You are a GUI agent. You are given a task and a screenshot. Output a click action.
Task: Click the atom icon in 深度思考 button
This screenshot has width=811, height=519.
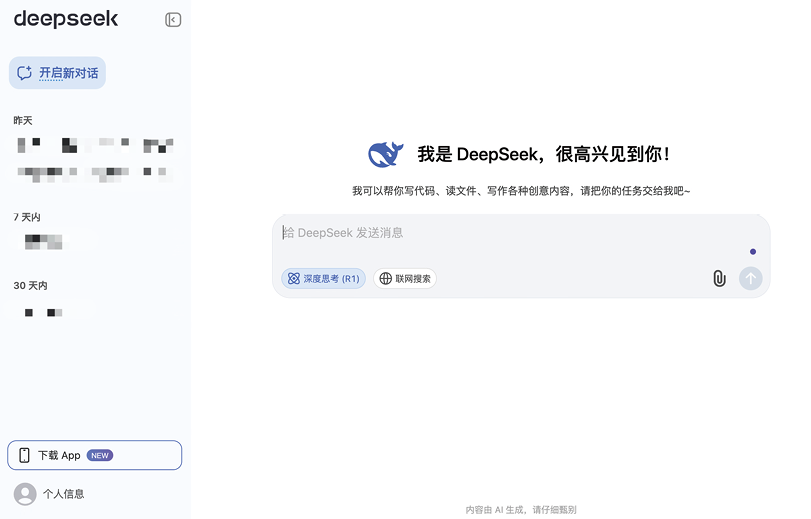[x=294, y=278]
